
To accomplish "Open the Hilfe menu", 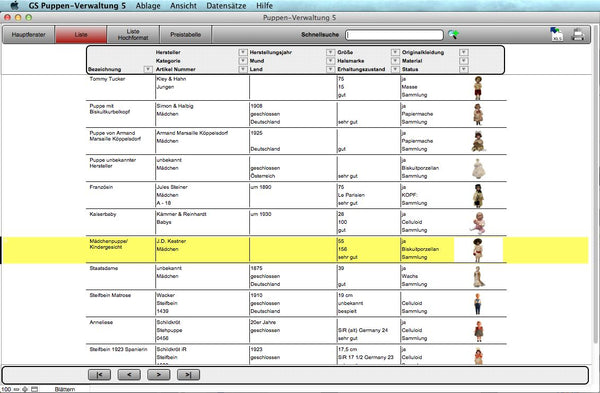I will tap(264, 6).
